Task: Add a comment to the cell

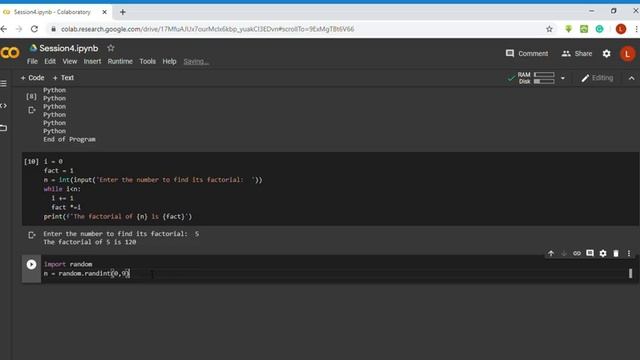Action: point(590,253)
